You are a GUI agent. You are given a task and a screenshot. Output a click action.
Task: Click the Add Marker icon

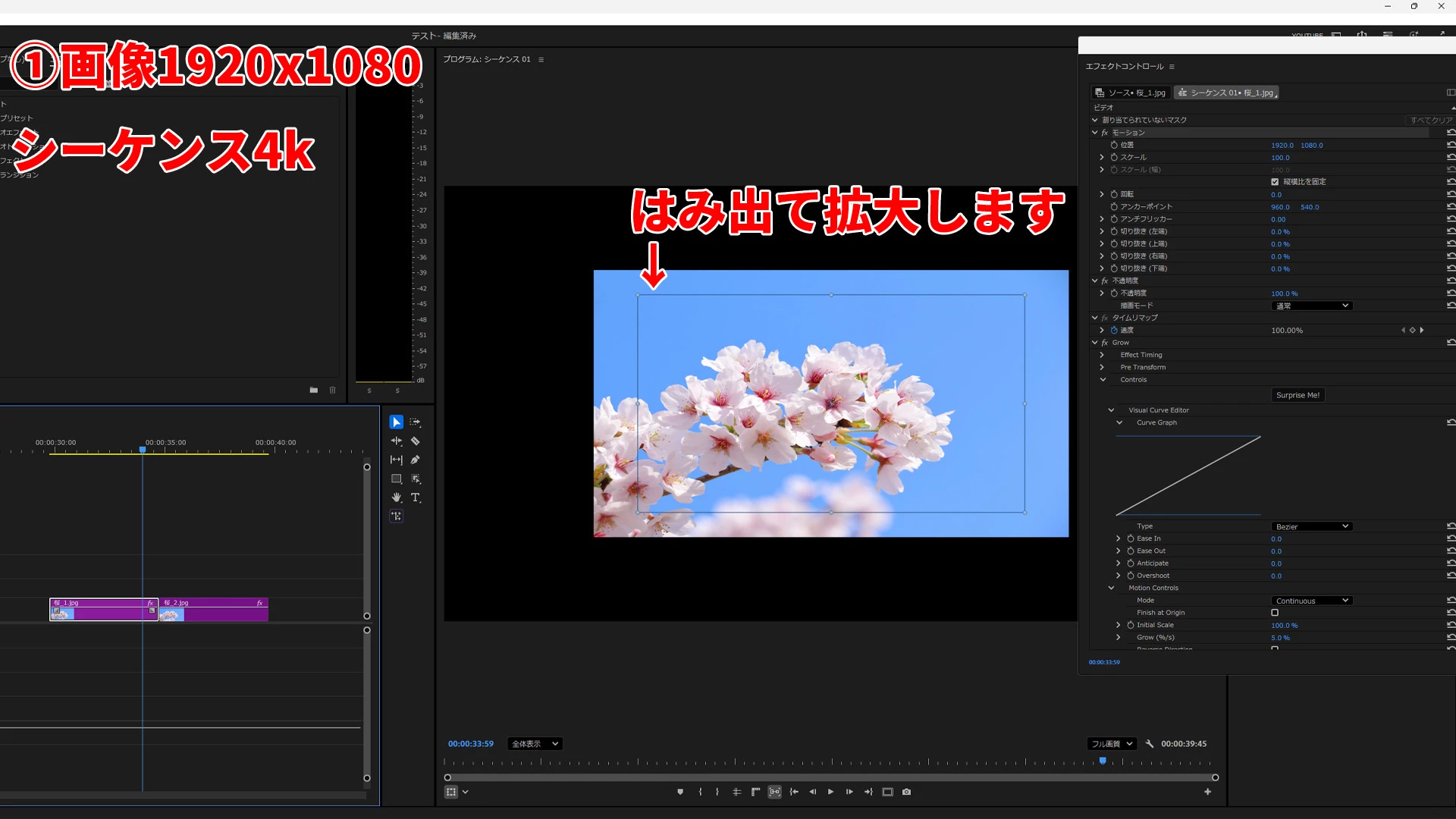coord(680,792)
